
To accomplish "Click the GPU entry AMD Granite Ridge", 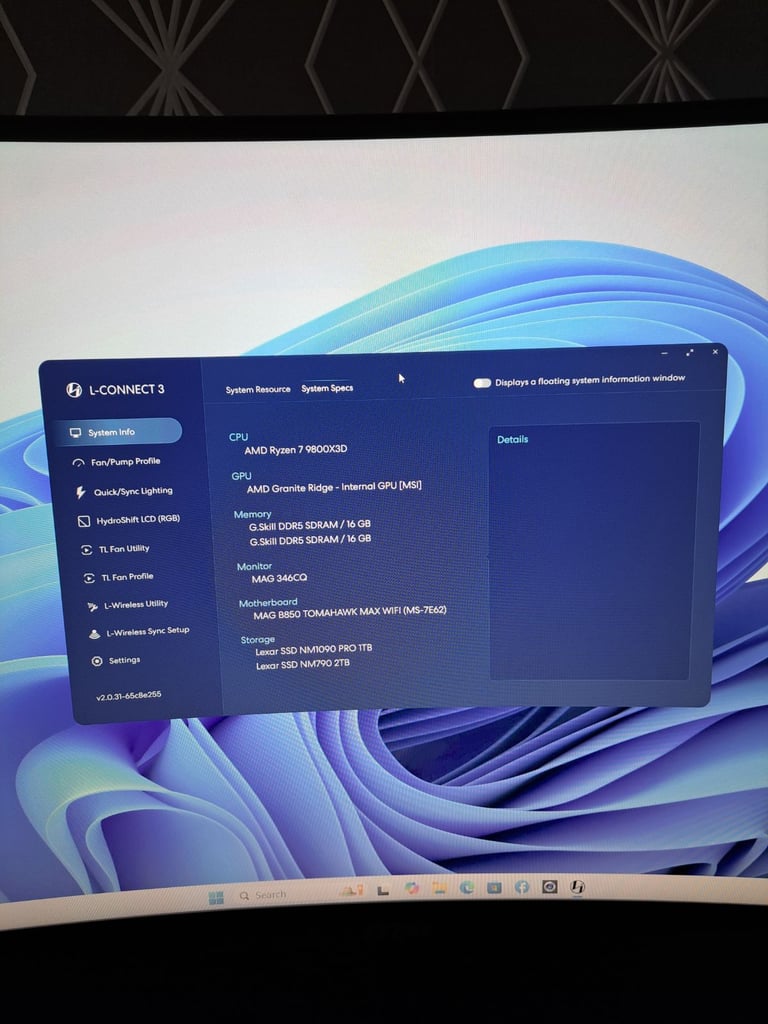I will [334, 487].
